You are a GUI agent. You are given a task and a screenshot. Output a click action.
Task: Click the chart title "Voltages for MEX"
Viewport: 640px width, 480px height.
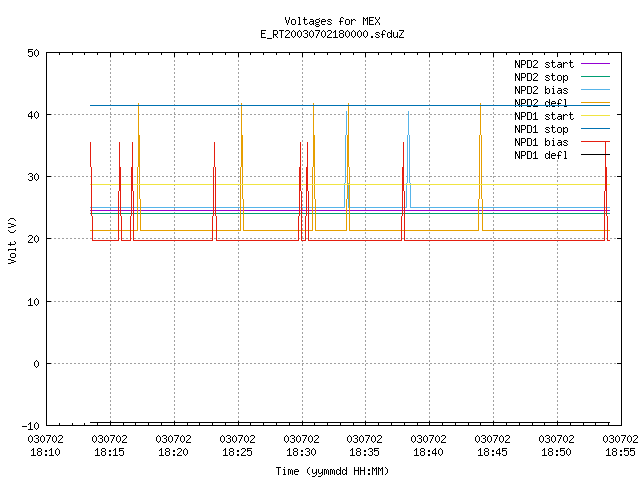pyautogui.click(x=332, y=21)
